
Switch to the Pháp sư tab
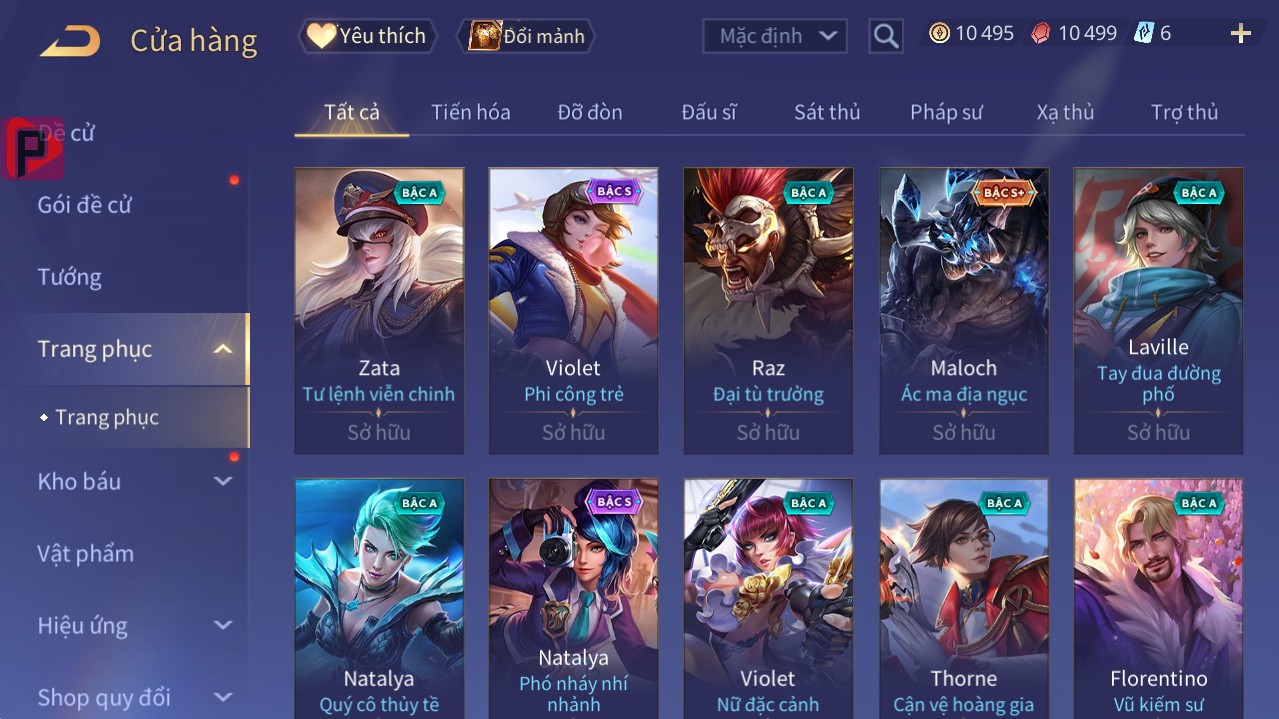click(946, 112)
